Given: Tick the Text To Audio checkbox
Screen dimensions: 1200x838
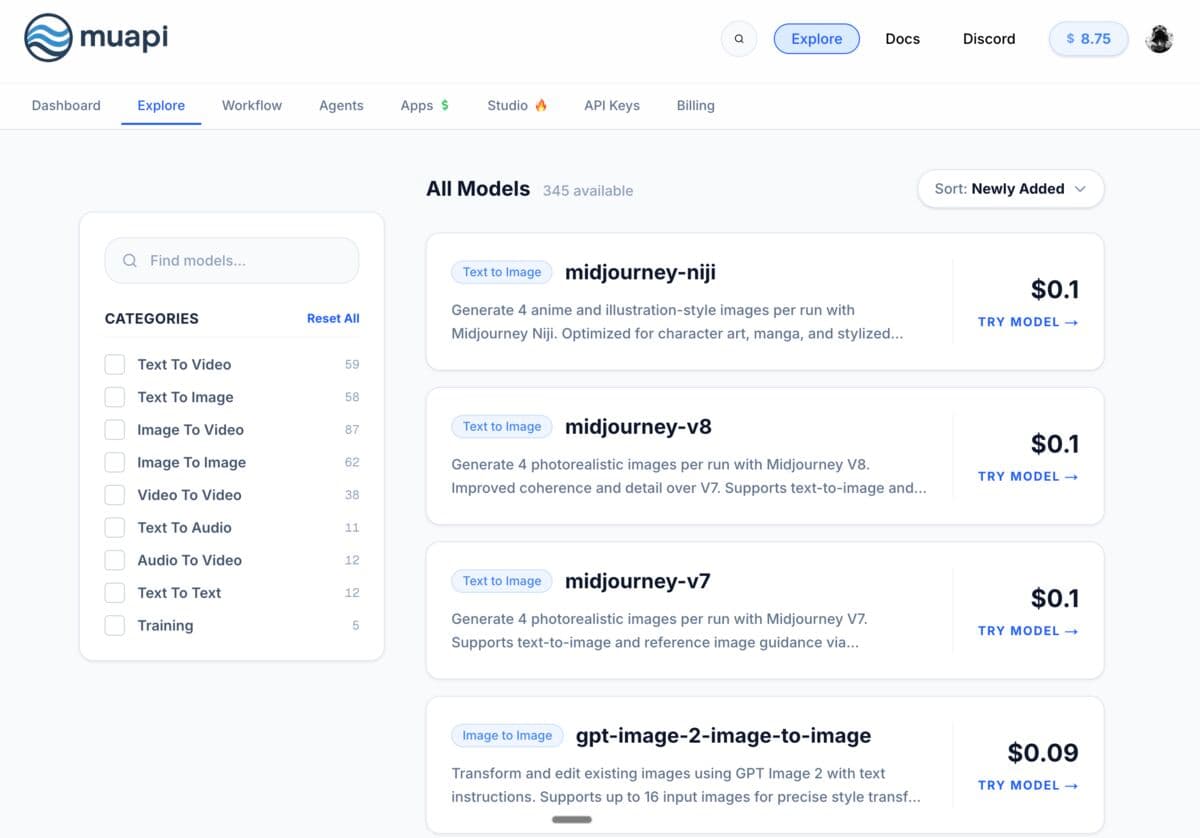Looking at the screenshot, I should 115,527.
